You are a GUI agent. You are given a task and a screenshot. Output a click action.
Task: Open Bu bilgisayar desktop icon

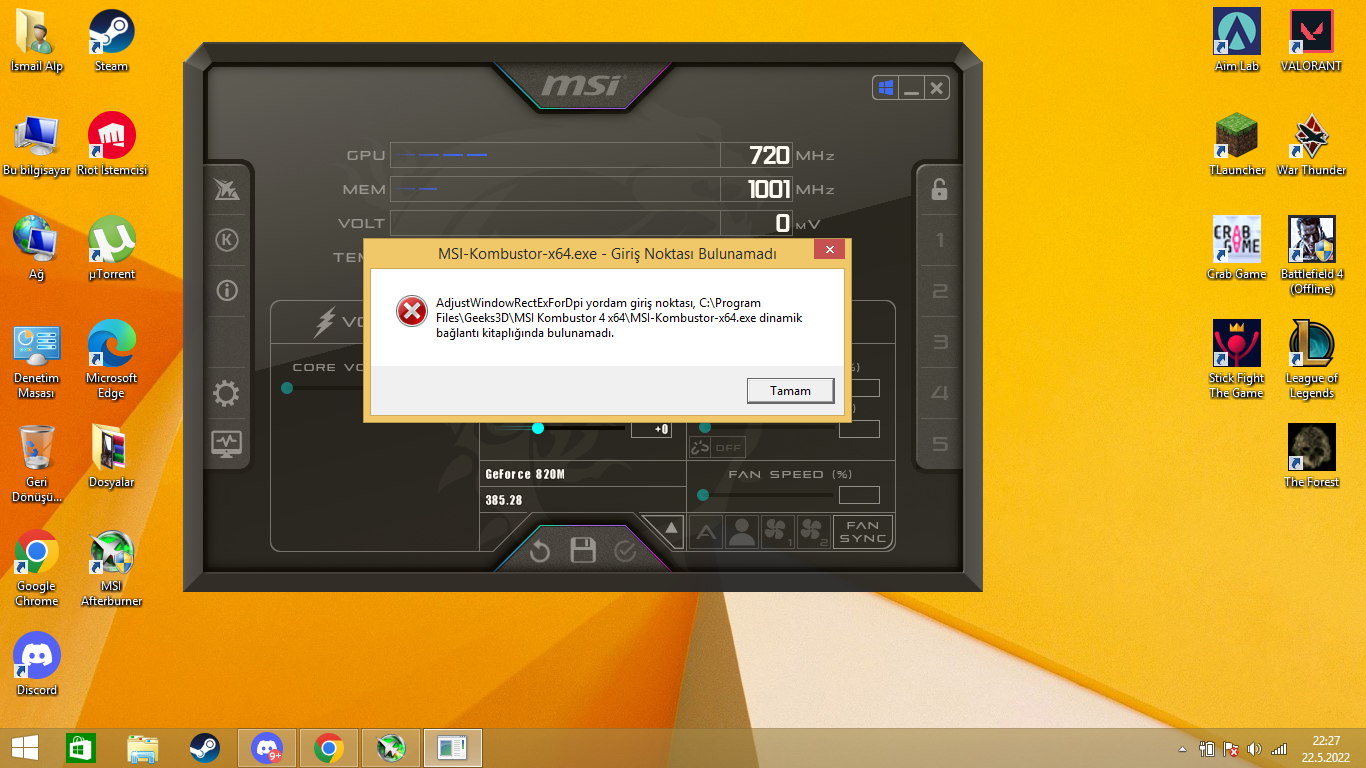pos(37,145)
